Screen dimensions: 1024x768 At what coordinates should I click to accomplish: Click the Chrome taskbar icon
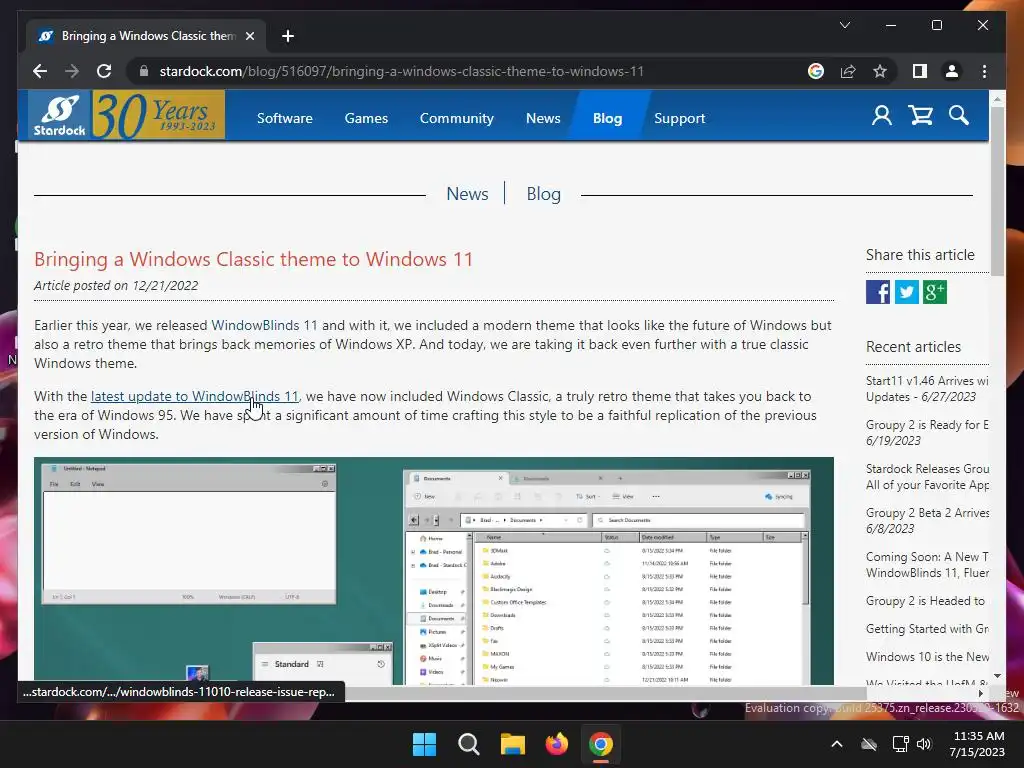pos(600,744)
